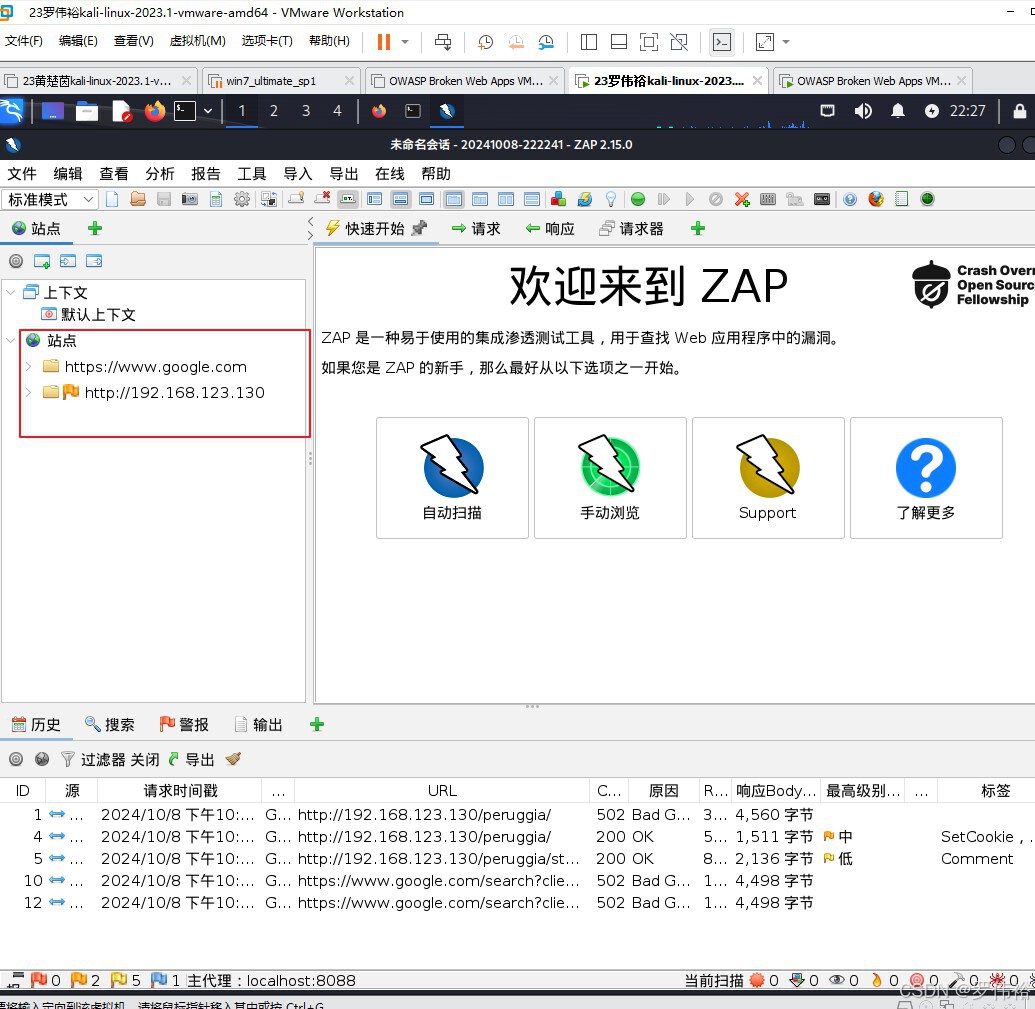1035x1009 pixels.
Task: Switch to 请求器 tab
Action: click(x=631, y=229)
